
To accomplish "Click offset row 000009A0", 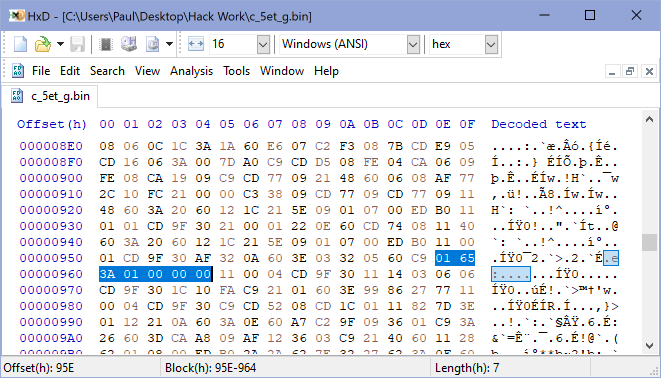I will click(x=51, y=338).
